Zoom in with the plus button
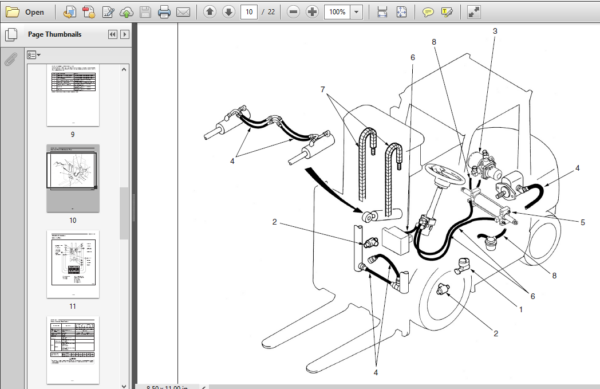Image resolution: width=600 pixels, height=389 pixels. pos(312,12)
